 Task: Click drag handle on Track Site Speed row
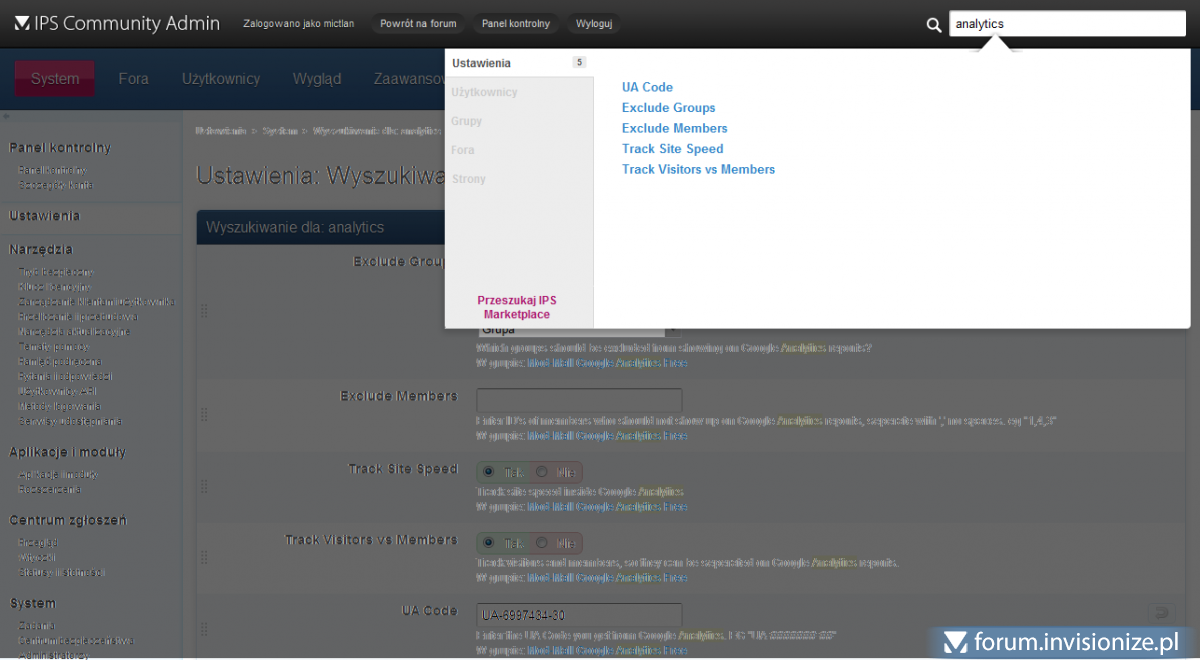tap(204, 487)
